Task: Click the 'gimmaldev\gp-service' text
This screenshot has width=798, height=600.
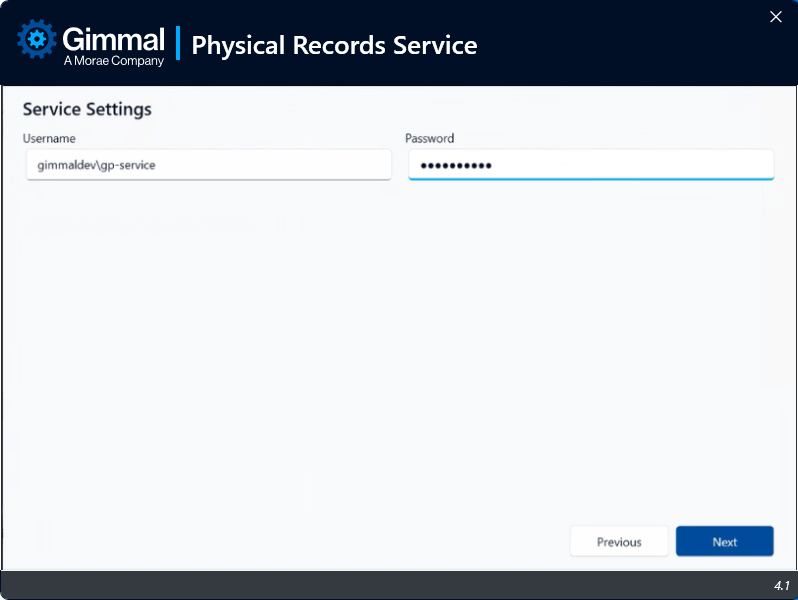Action: coord(96,165)
